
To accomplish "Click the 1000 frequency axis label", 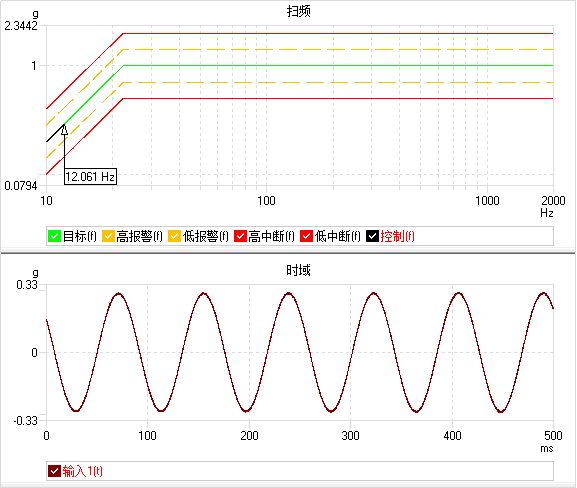I will click(487, 201).
